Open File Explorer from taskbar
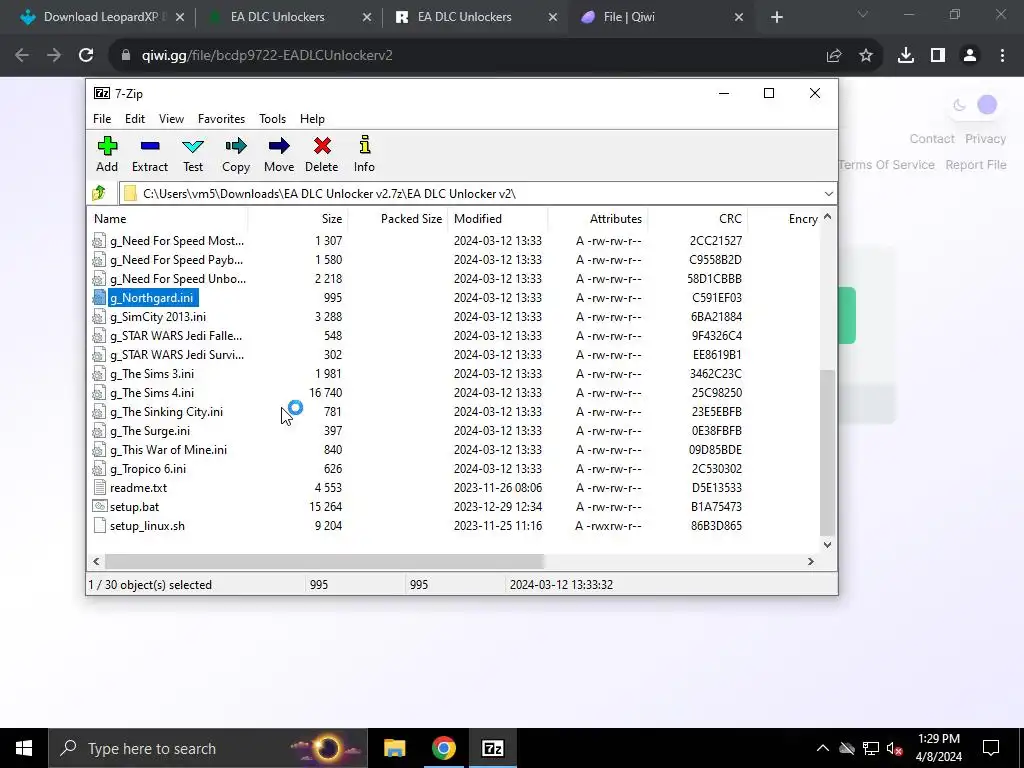 tap(394, 748)
